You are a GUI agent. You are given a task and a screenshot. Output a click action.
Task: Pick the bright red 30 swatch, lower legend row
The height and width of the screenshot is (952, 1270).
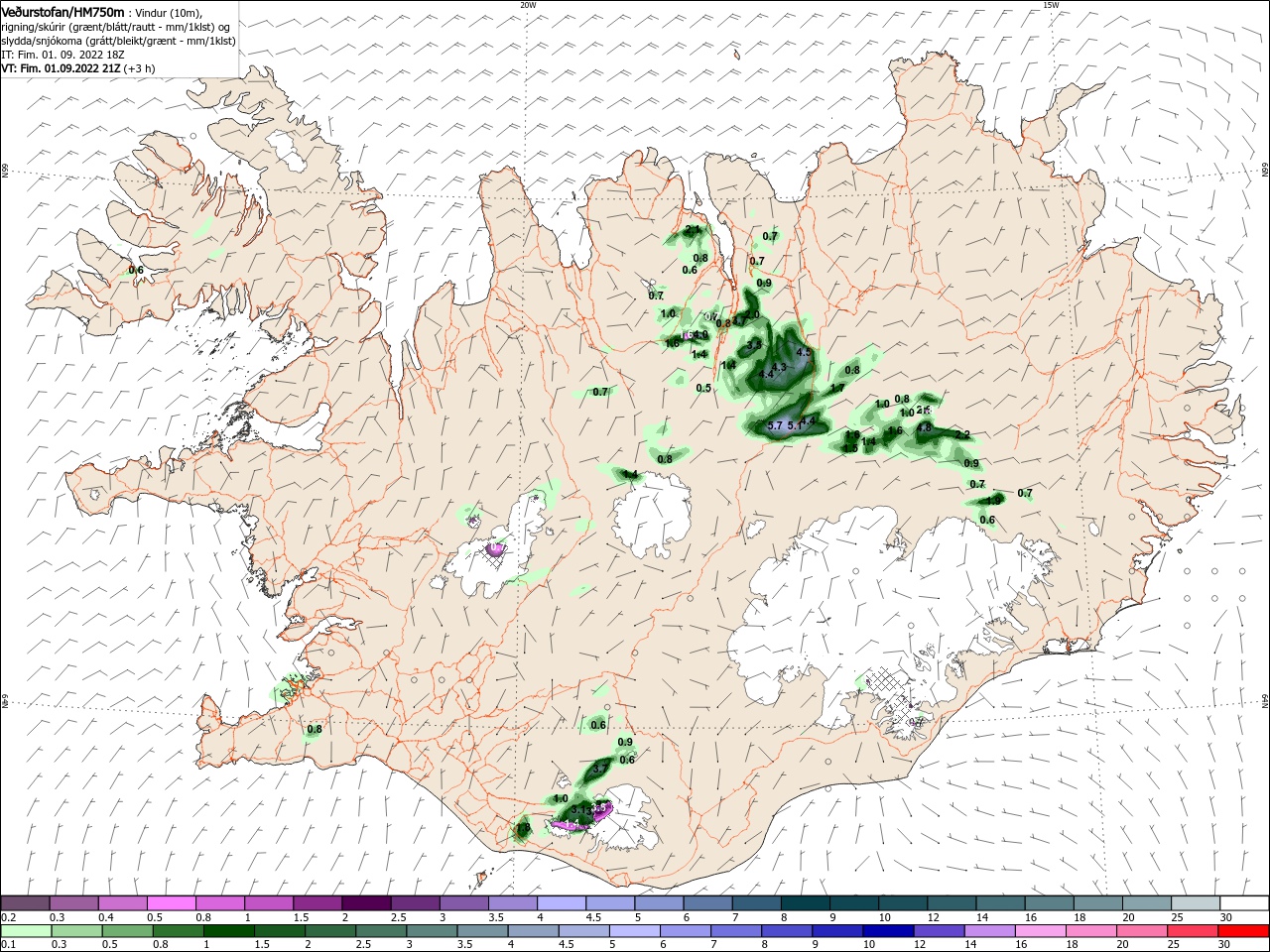click(x=1243, y=931)
